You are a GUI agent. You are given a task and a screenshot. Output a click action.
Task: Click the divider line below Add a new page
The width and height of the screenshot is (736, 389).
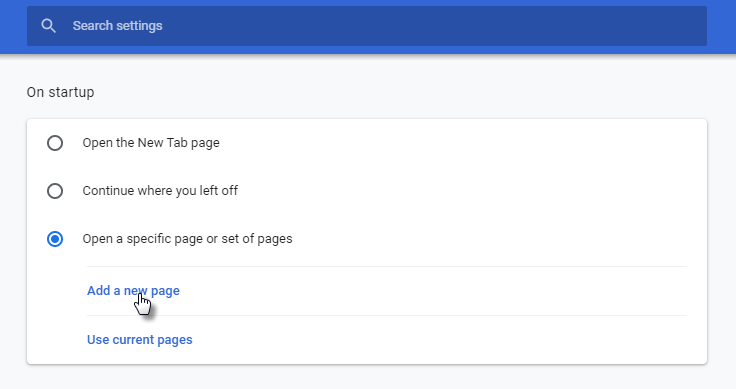click(387, 315)
